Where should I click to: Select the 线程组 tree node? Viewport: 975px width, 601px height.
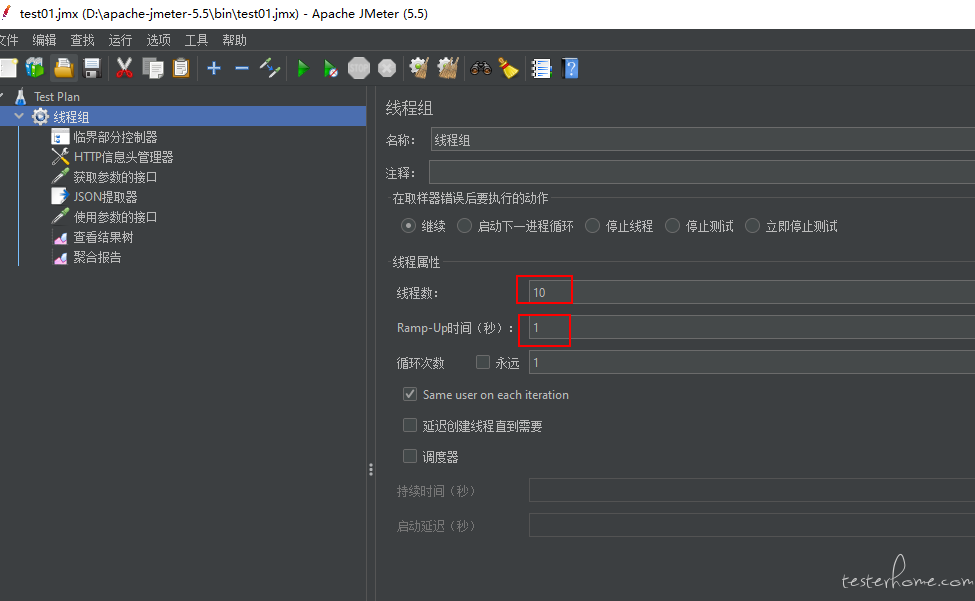(71, 117)
